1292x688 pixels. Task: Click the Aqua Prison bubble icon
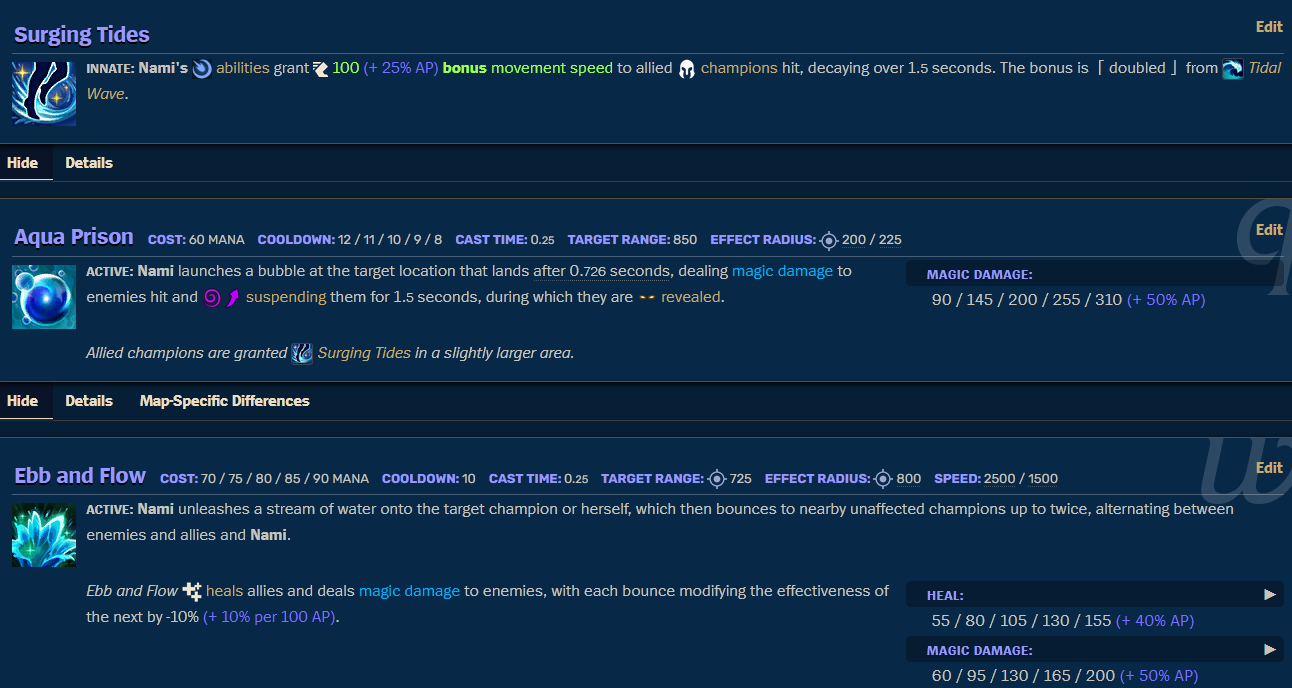click(44, 297)
